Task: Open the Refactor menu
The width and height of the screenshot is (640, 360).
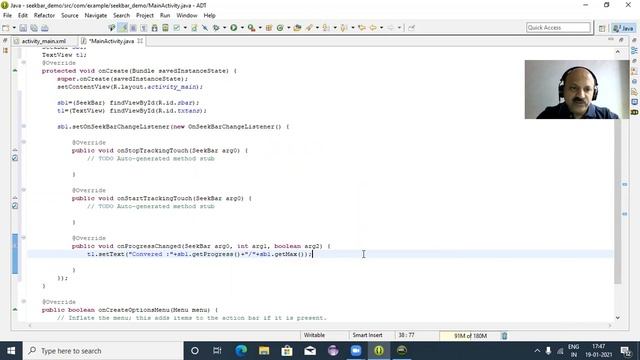Action: click(x=44, y=16)
